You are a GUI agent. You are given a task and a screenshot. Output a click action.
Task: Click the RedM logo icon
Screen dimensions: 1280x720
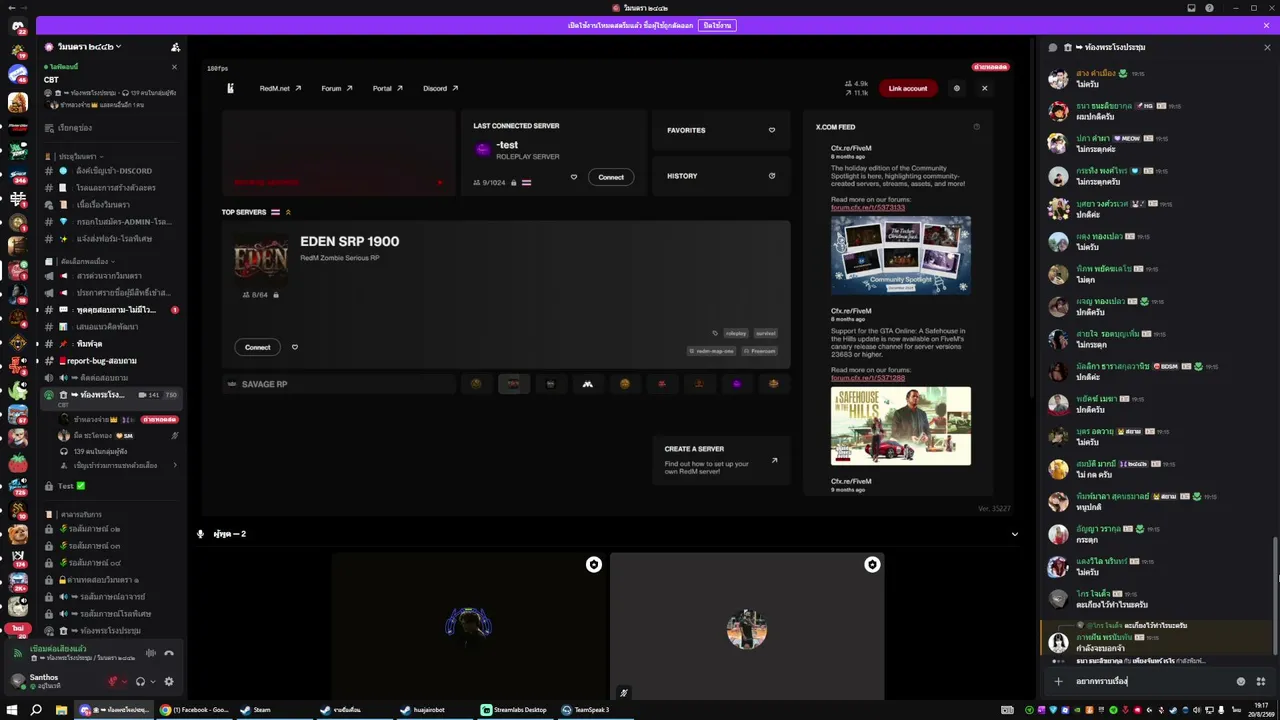tap(230, 88)
